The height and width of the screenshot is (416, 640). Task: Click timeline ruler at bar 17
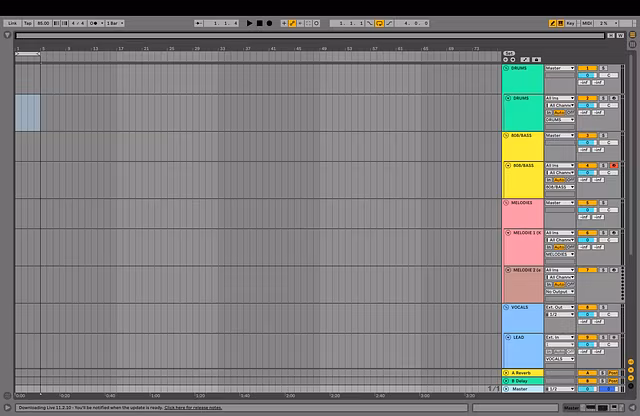(121, 49)
